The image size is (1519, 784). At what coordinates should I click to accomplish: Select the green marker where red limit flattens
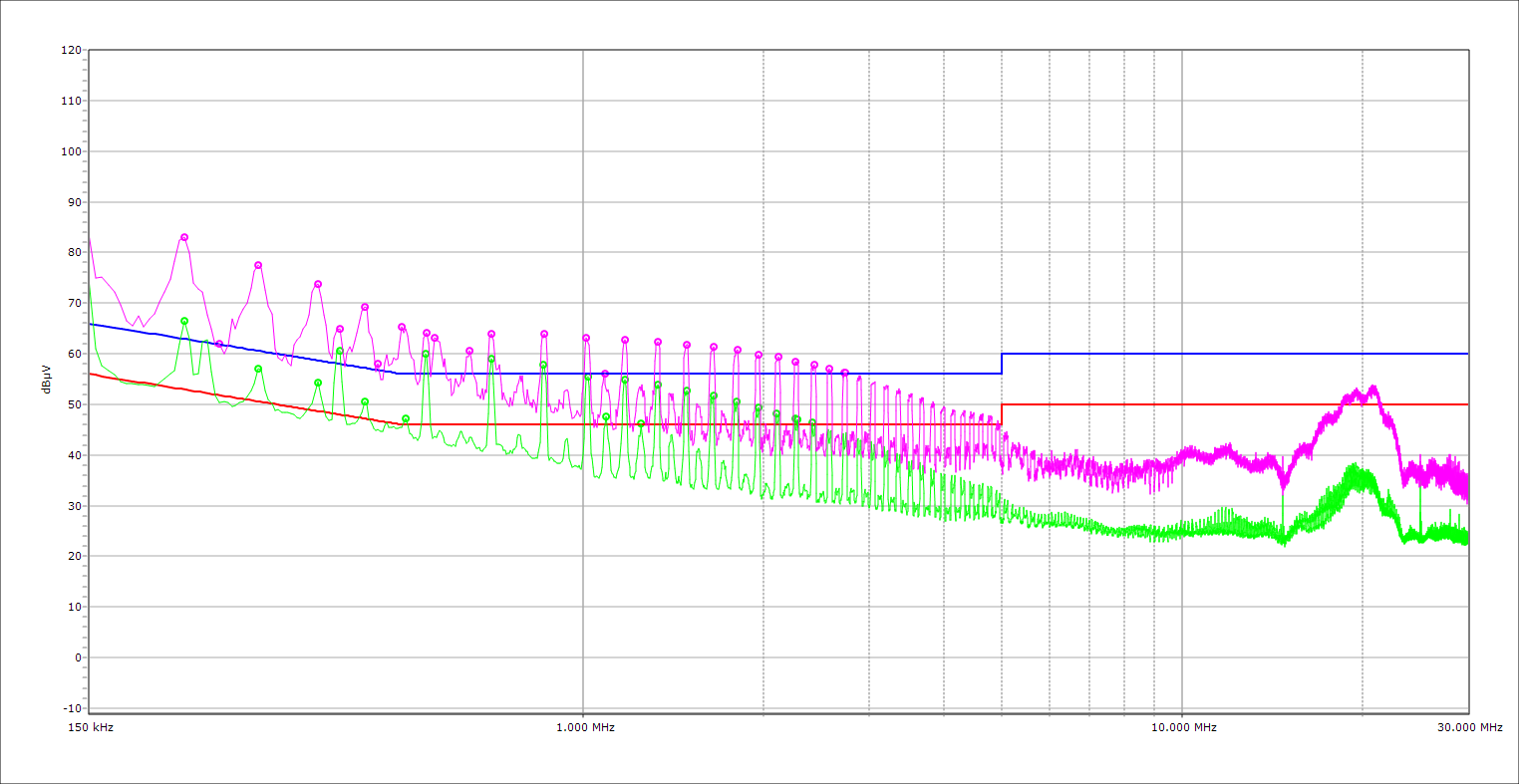click(x=406, y=418)
